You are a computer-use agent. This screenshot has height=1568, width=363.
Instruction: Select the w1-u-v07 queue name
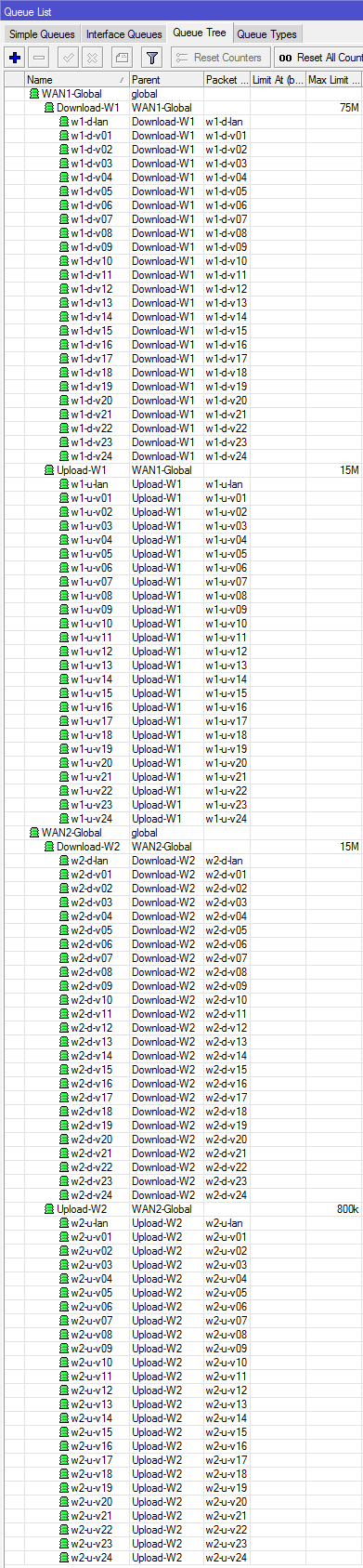tap(92, 582)
